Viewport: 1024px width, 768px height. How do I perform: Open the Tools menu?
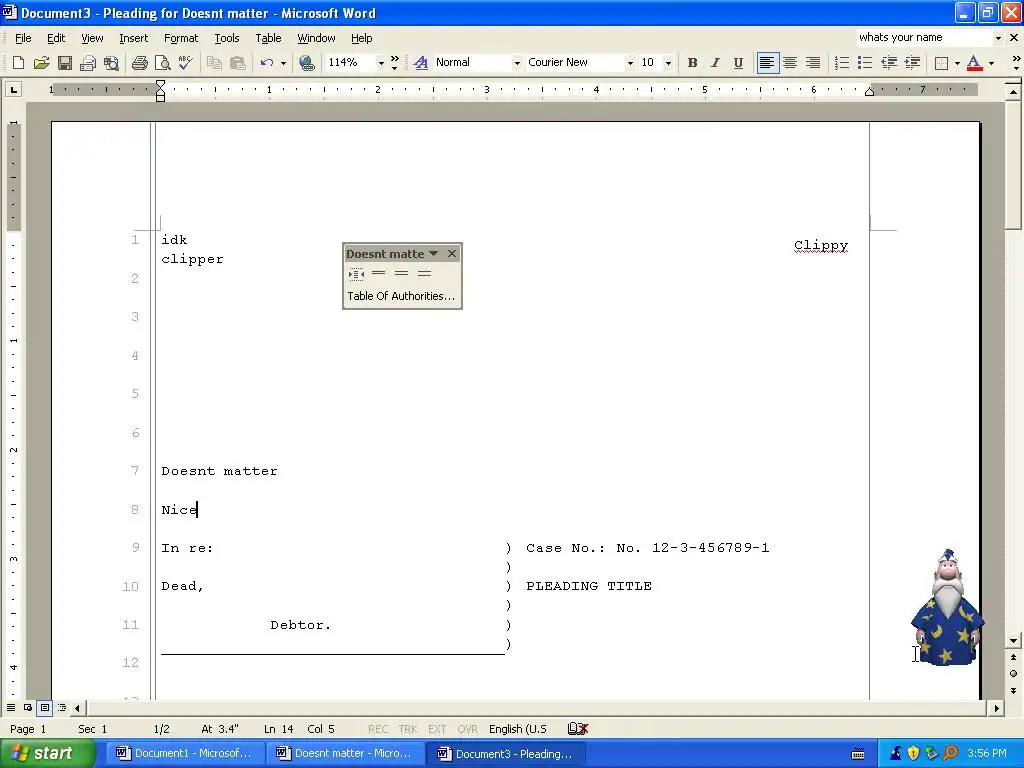(x=227, y=38)
